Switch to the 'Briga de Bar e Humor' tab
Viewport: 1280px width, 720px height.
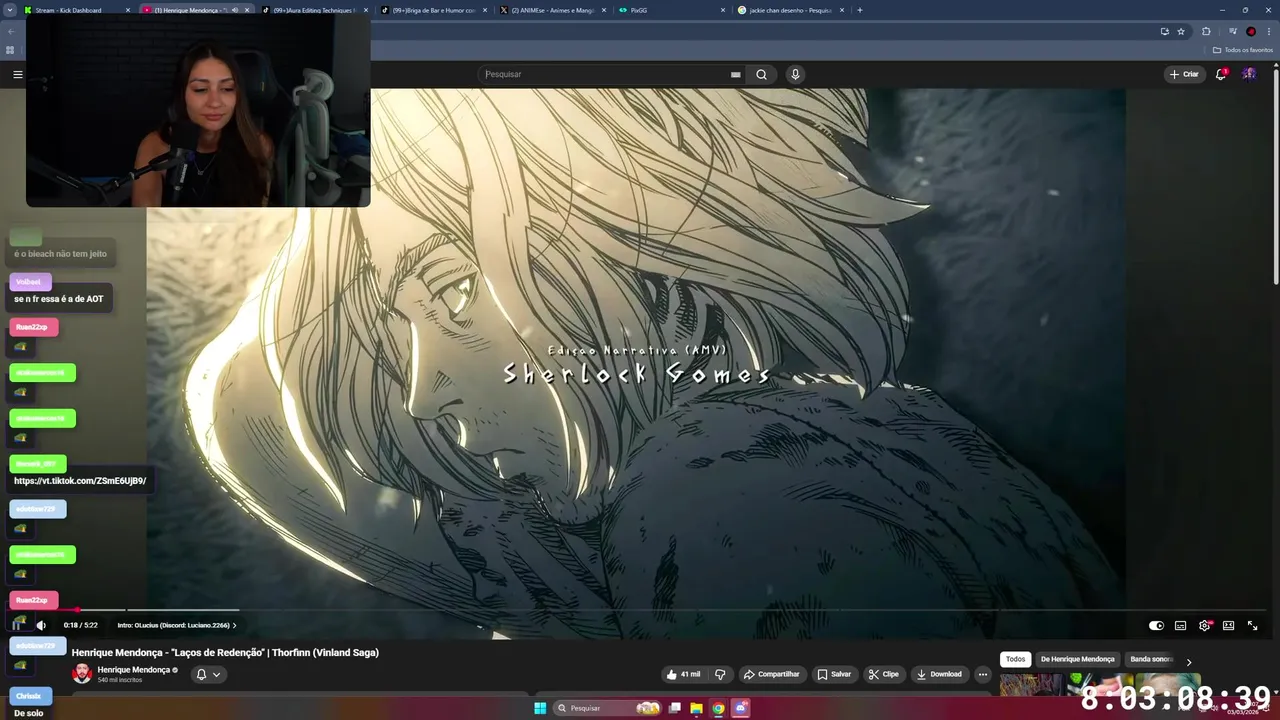(432, 10)
